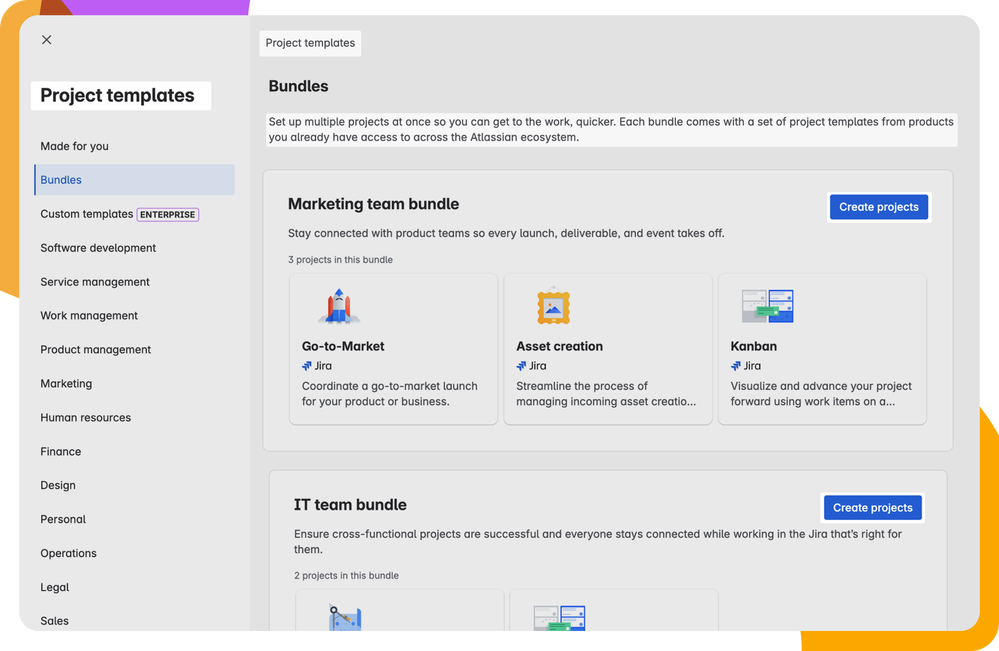
Task: Click the Go-to-Market rocket icon
Action: click(339, 306)
